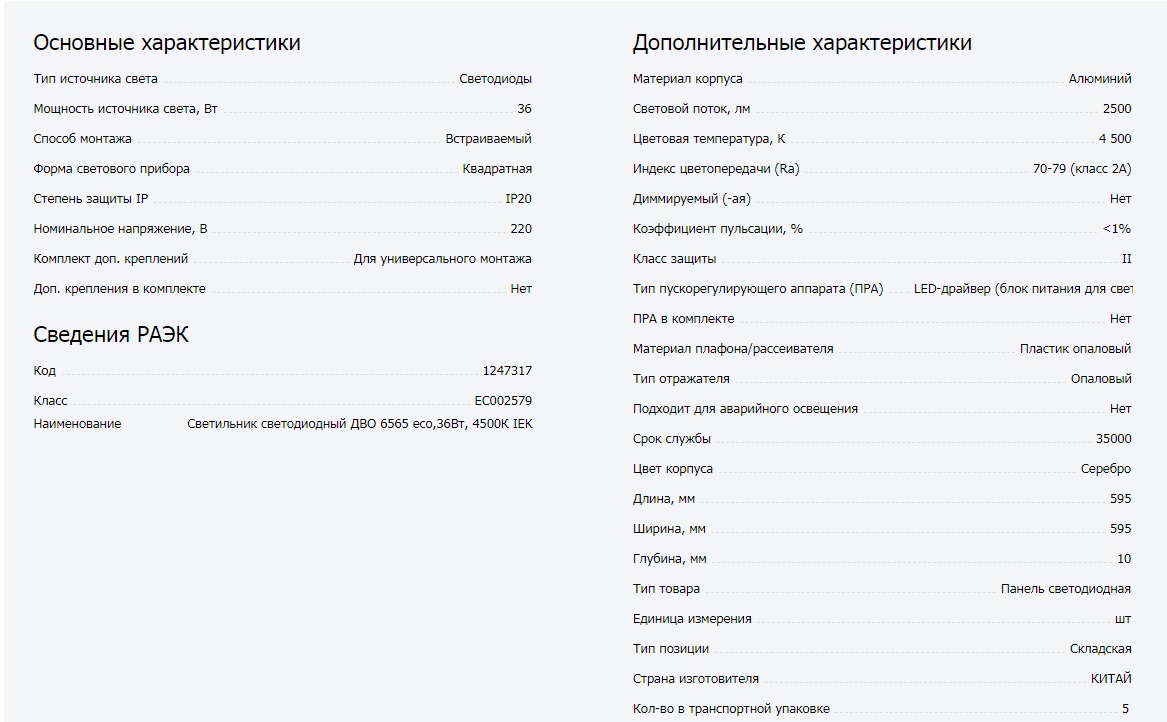Click the color temperature value 4 500
The image size is (1167, 722).
pyautogui.click(x=1114, y=138)
